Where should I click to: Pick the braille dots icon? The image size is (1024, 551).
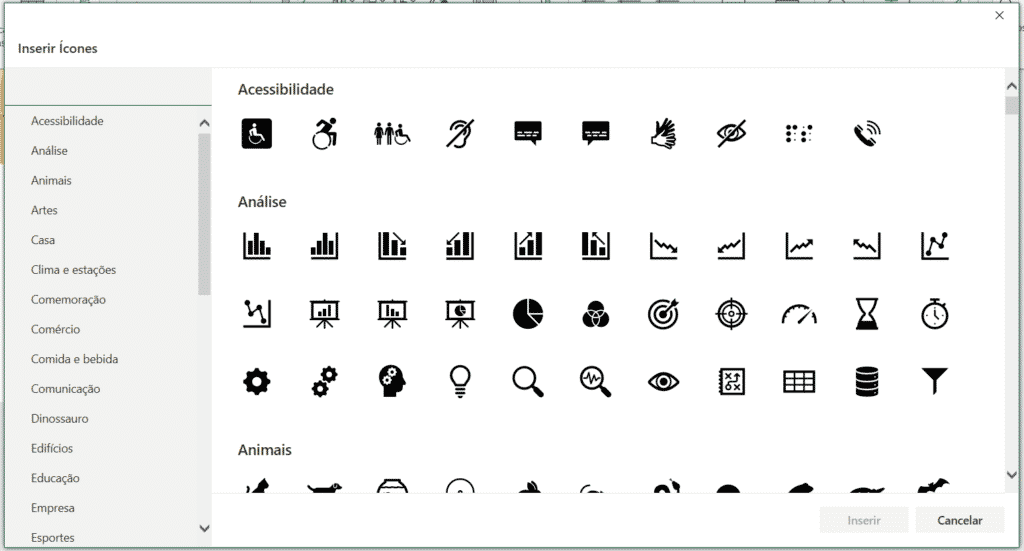point(798,133)
